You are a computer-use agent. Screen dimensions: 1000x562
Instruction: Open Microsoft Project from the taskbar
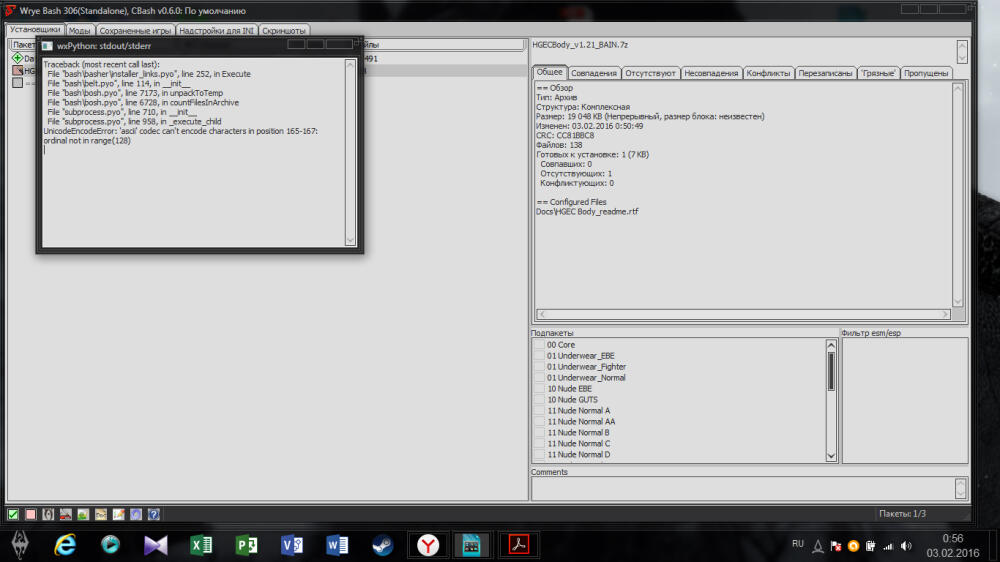pyautogui.click(x=246, y=545)
